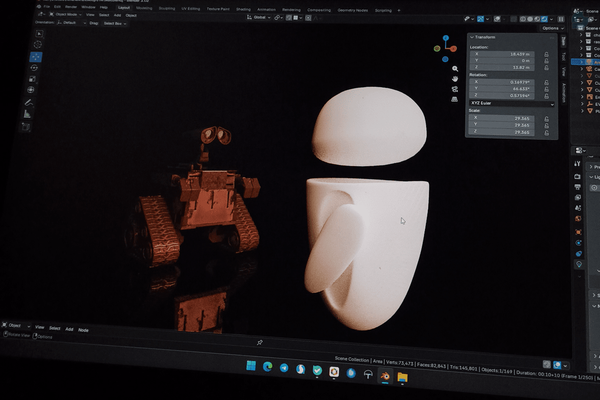Activate the Scale tool
This screenshot has width=600, height=400.
[x=33, y=79]
